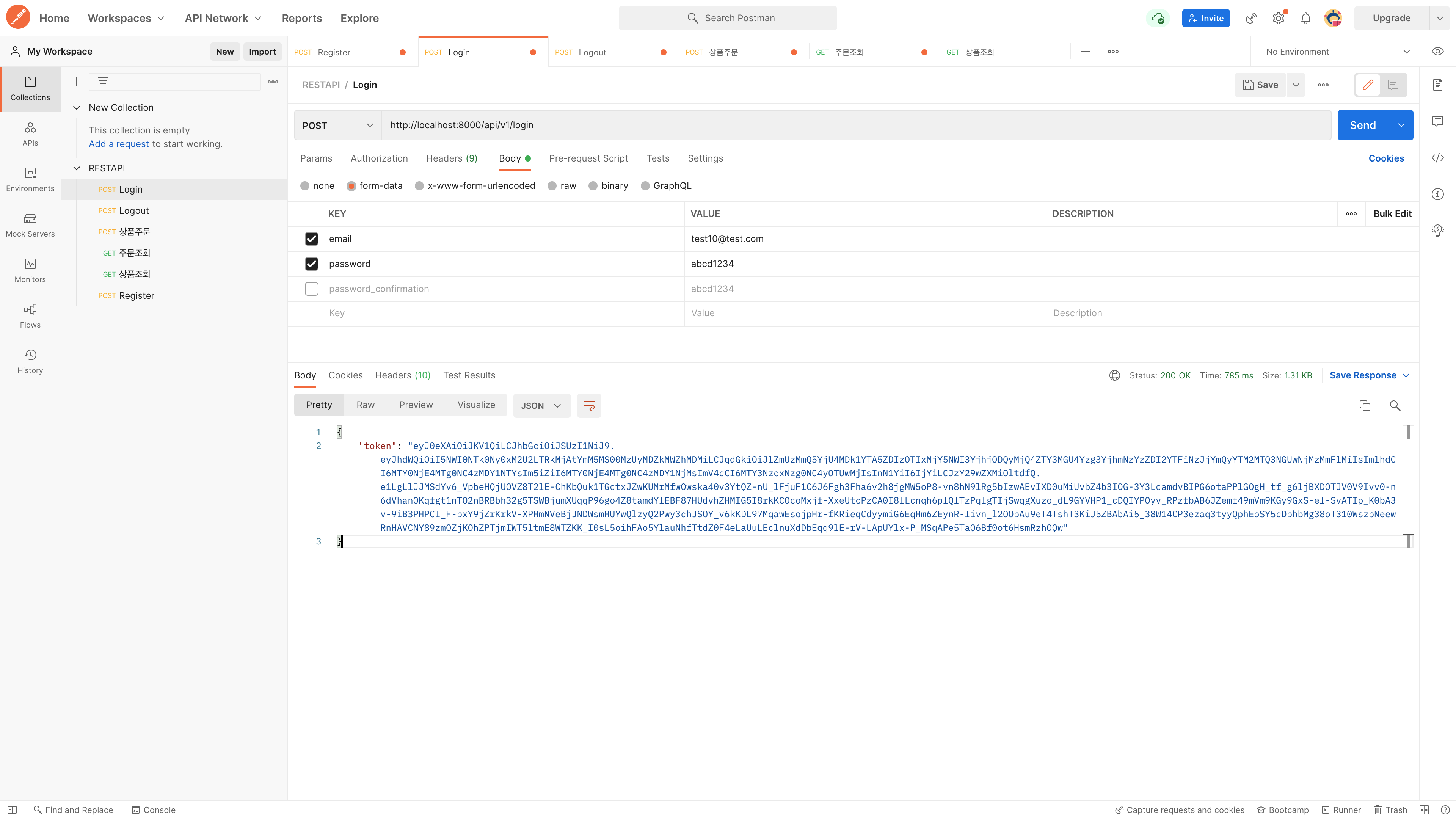Viewport: 1456px width, 819px height.
Task: Open the History sidebar panel
Action: (x=30, y=361)
